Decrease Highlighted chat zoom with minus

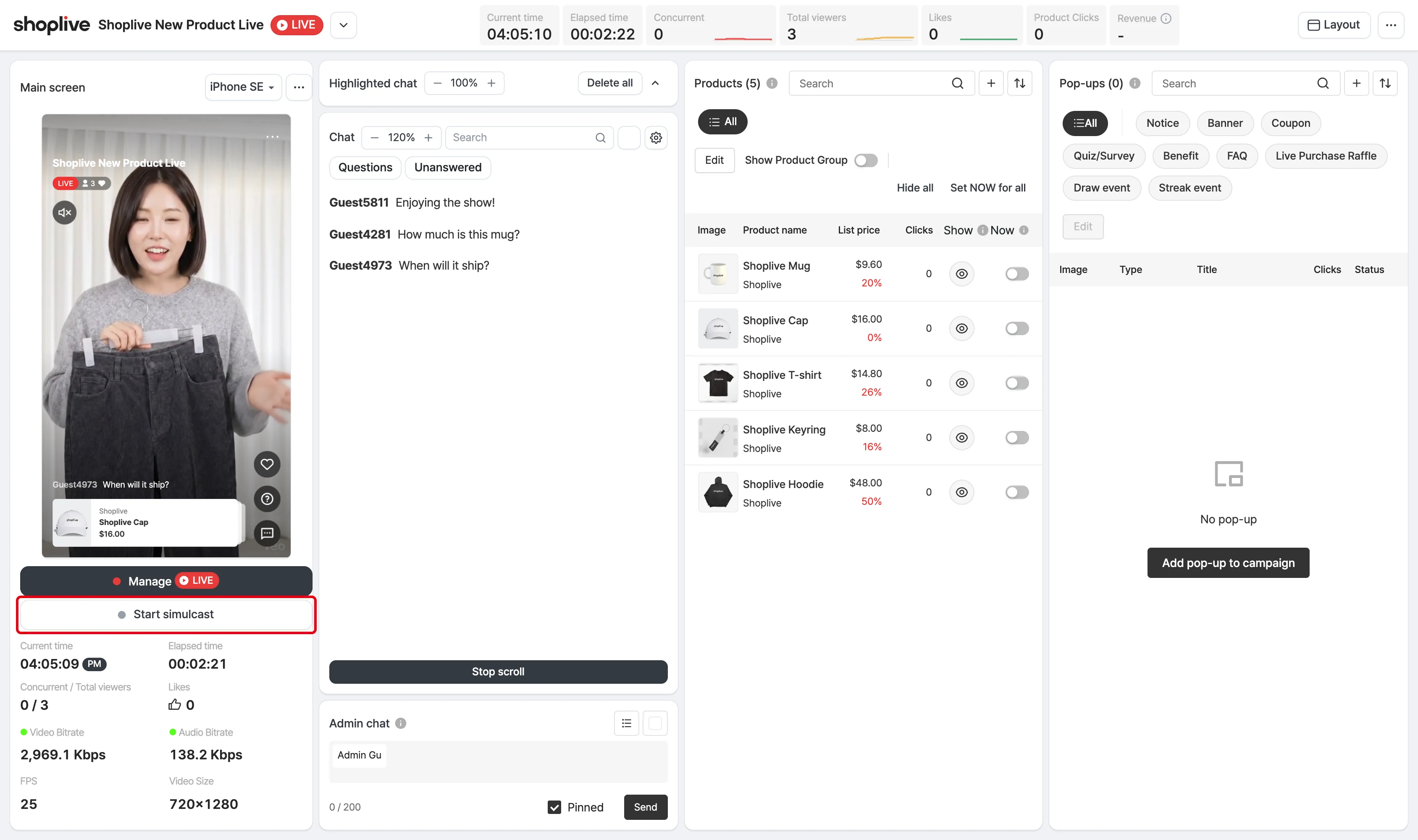tap(438, 83)
